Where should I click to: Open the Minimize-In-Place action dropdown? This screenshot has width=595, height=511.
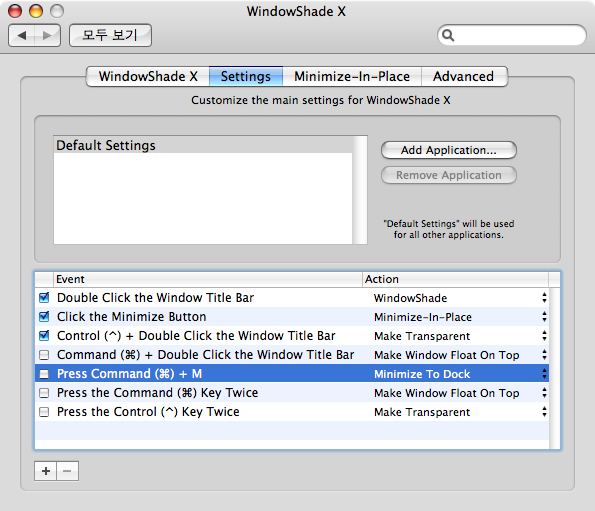pos(460,317)
